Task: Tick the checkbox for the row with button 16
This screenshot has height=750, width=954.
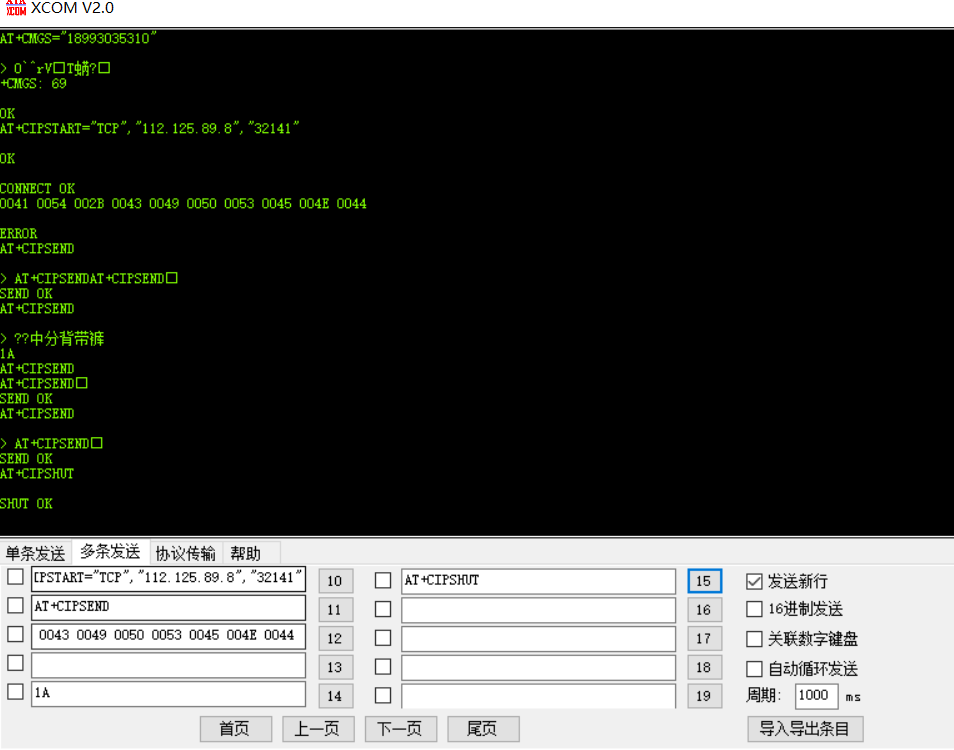Action: click(383, 609)
